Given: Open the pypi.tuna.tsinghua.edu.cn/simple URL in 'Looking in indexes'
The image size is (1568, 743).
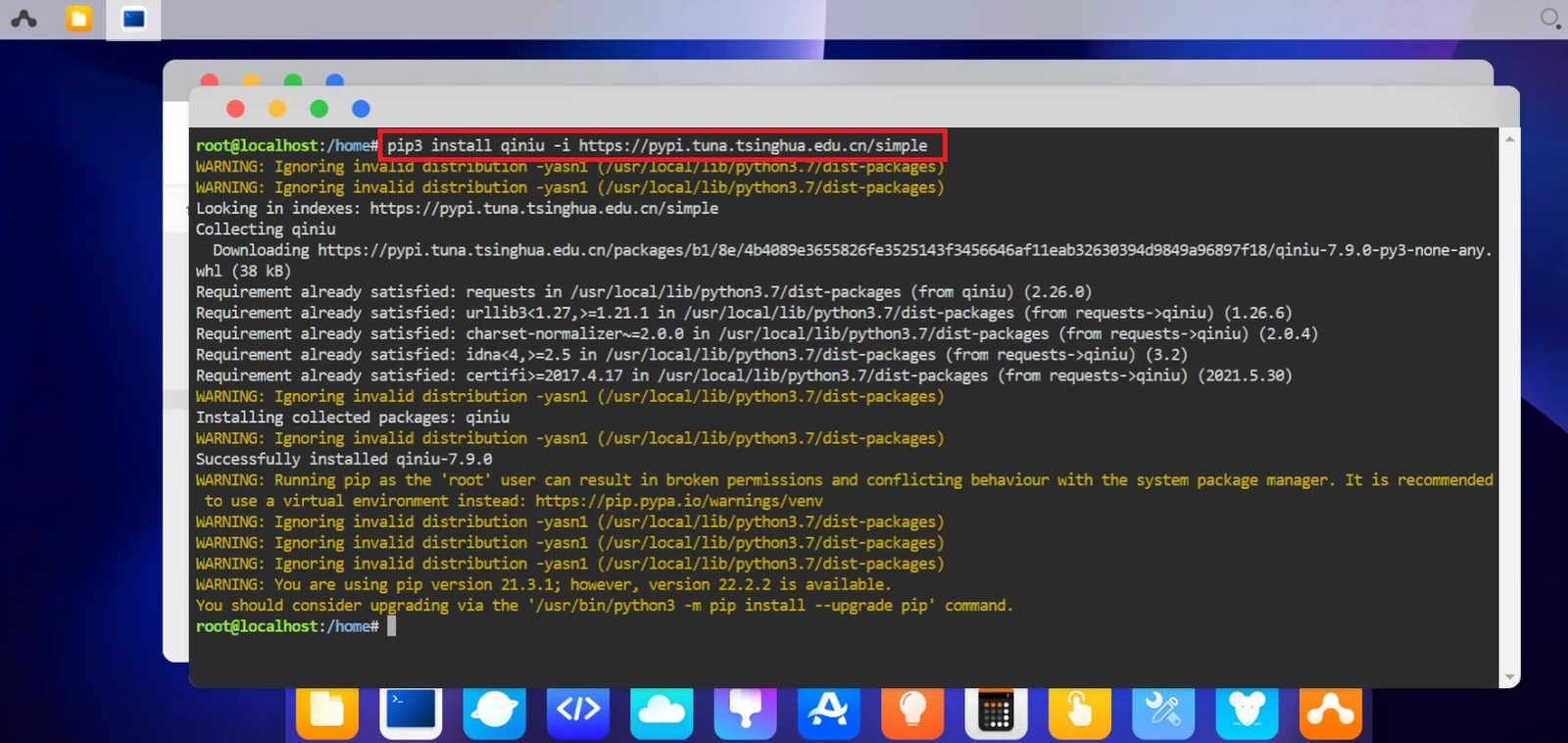Looking at the screenshot, I should (544, 209).
